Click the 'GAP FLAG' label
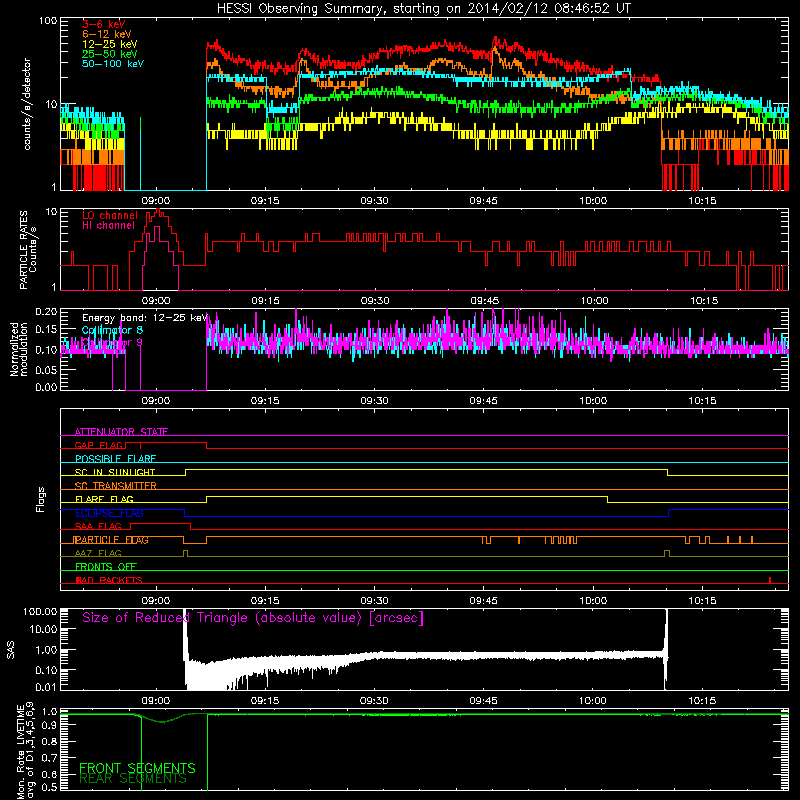The image size is (800, 800). click(99, 445)
